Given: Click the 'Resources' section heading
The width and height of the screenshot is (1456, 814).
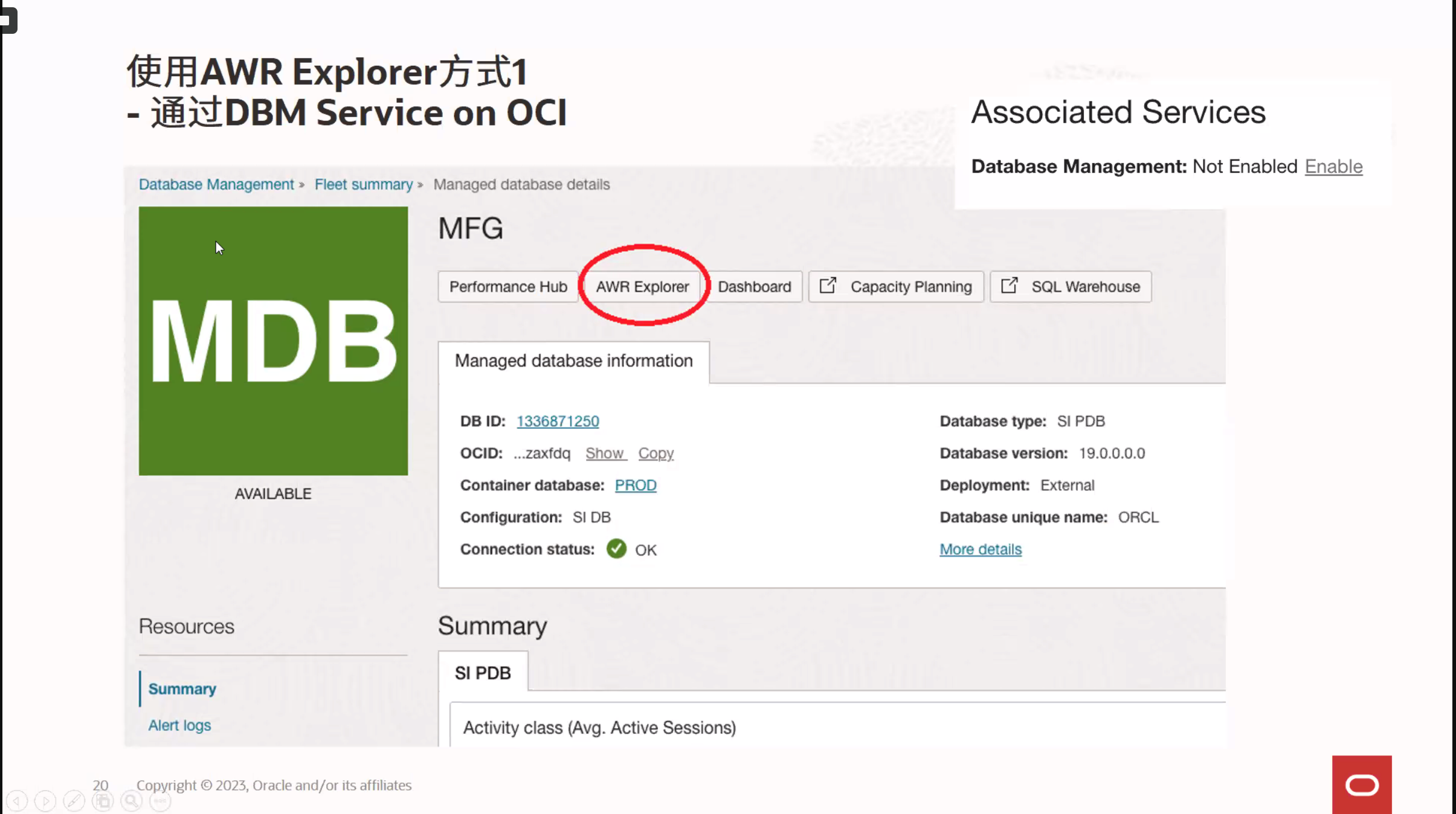Looking at the screenshot, I should [186, 626].
